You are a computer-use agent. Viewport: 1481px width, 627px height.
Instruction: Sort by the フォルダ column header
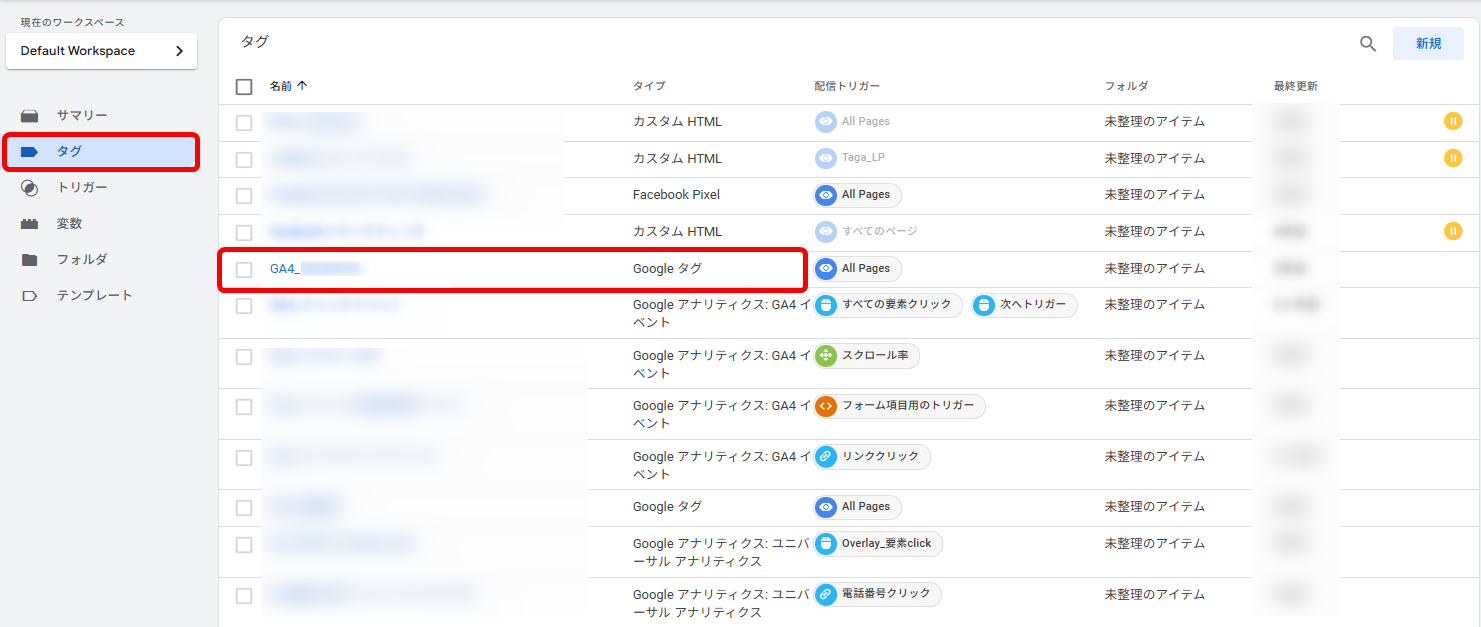tap(1127, 87)
